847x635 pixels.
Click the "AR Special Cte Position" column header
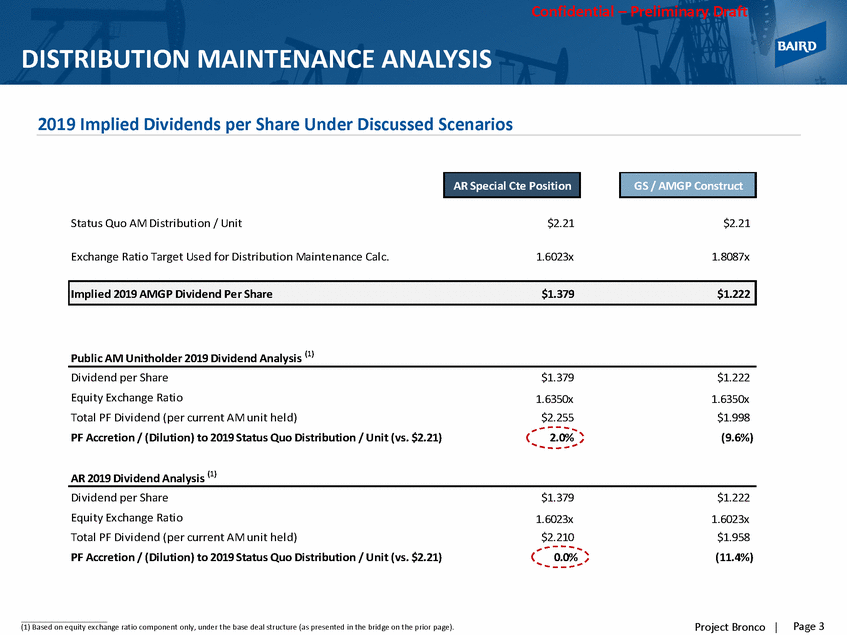pyautogui.click(x=512, y=185)
